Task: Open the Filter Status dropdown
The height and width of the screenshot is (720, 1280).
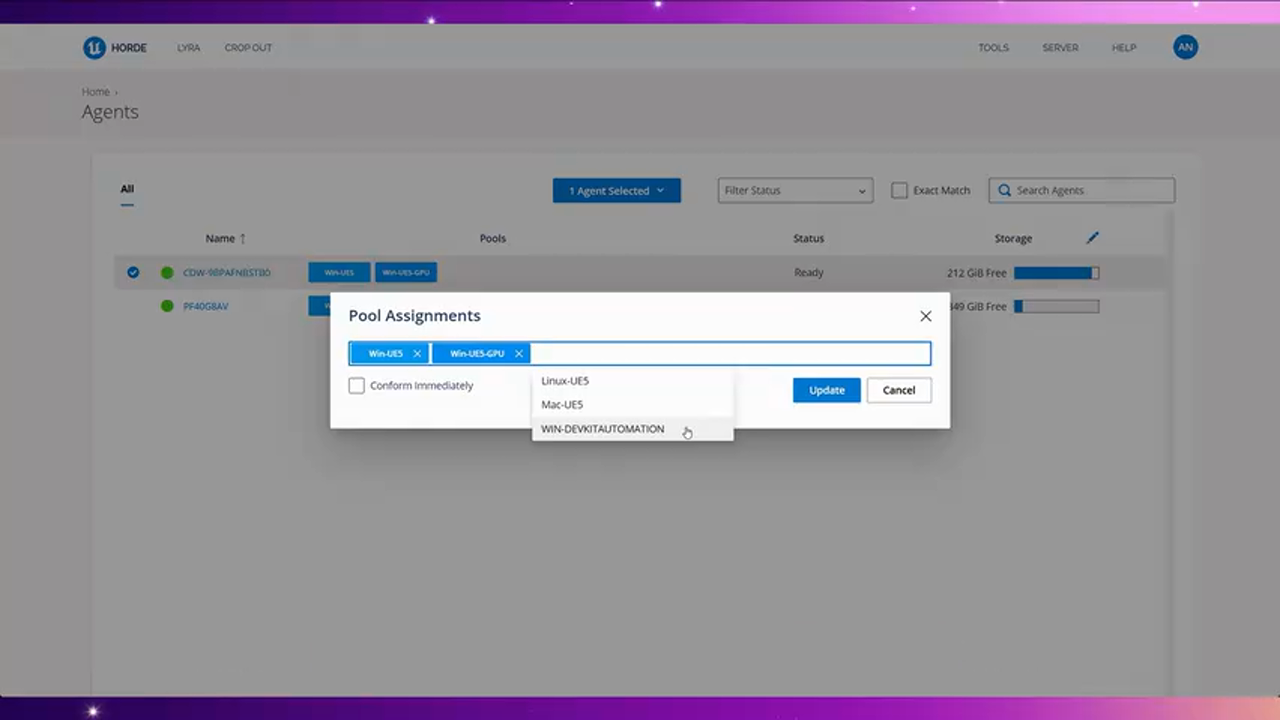Action: tap(795, 191)
